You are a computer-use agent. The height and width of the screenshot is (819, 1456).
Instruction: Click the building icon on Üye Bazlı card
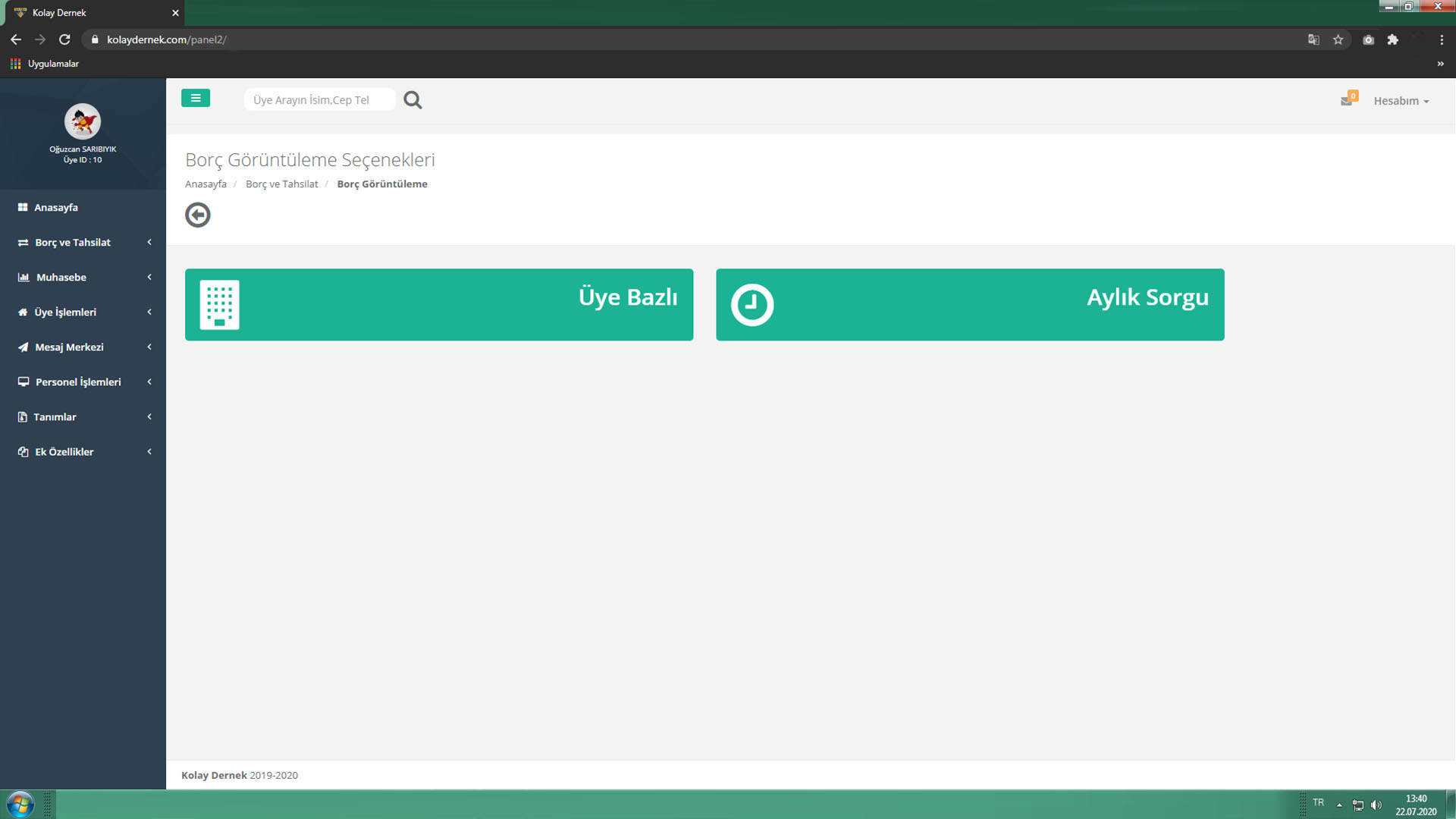(x=219, y=305)
